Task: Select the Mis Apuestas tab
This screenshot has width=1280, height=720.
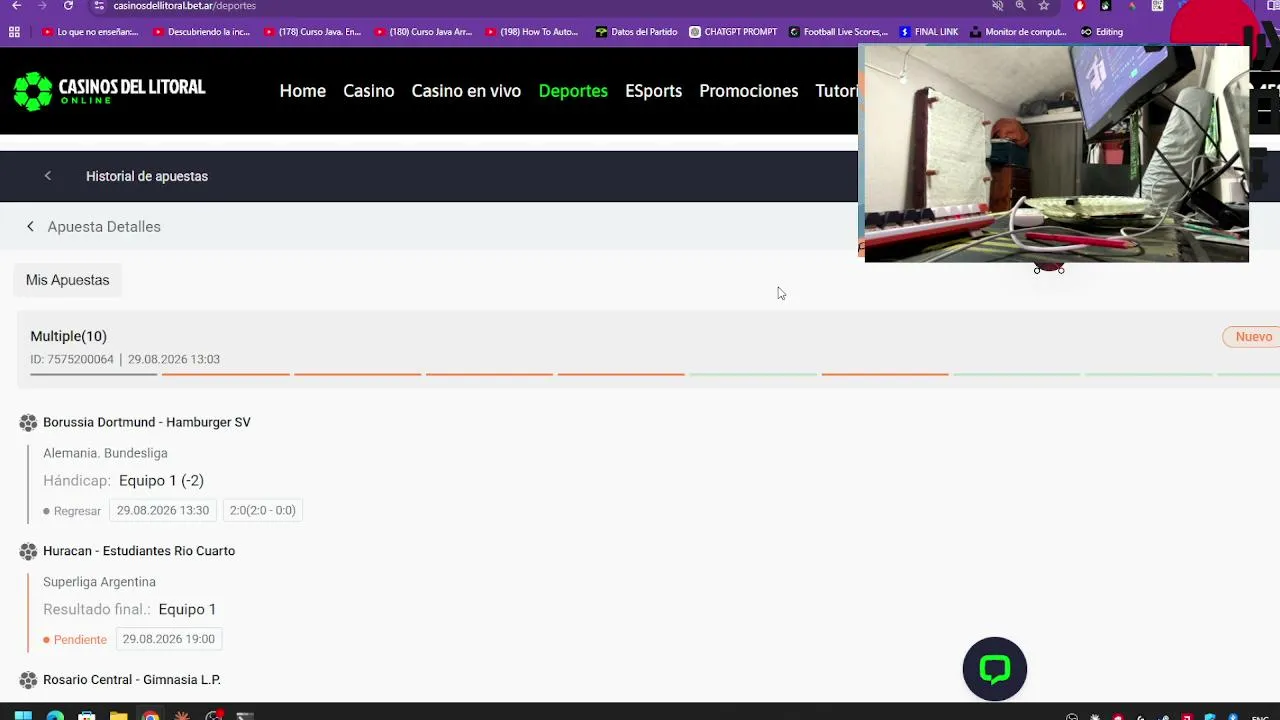Action: point(67,280)
